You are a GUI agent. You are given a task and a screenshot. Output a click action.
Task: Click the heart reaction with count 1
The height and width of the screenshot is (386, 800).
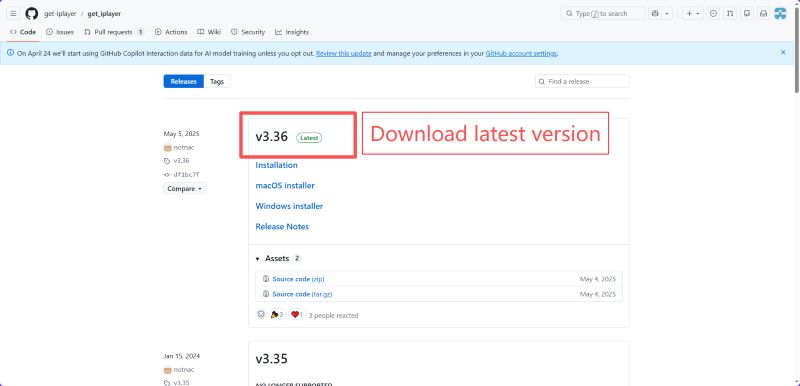click(x=297, y=315)
